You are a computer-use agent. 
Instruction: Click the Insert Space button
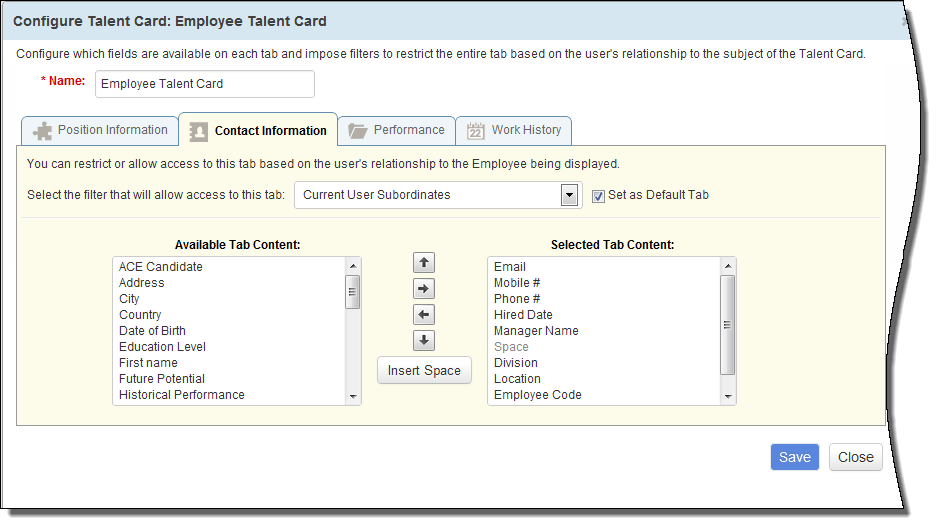(x=424, y=371)
